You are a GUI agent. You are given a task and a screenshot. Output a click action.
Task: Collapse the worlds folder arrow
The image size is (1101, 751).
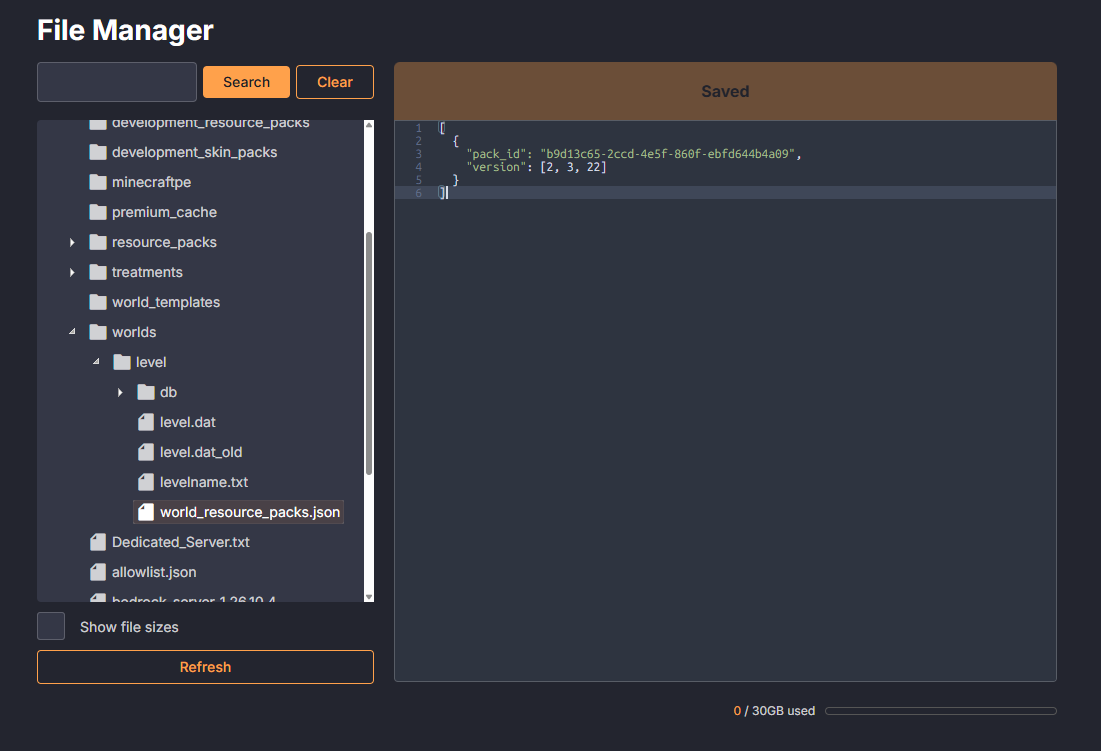[x=72, y=332]
